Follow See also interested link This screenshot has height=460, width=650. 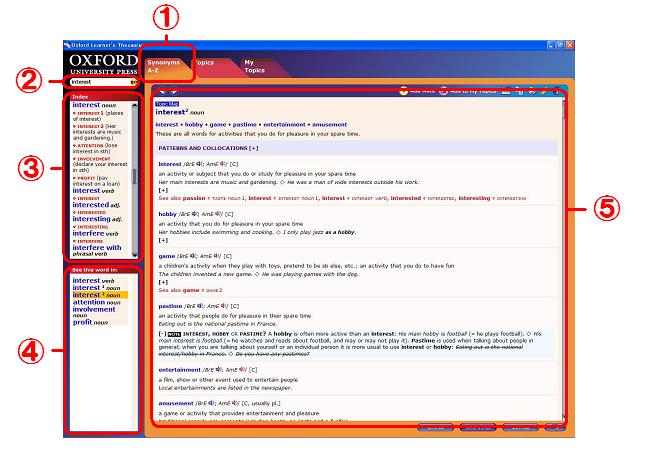coord(406,199)
